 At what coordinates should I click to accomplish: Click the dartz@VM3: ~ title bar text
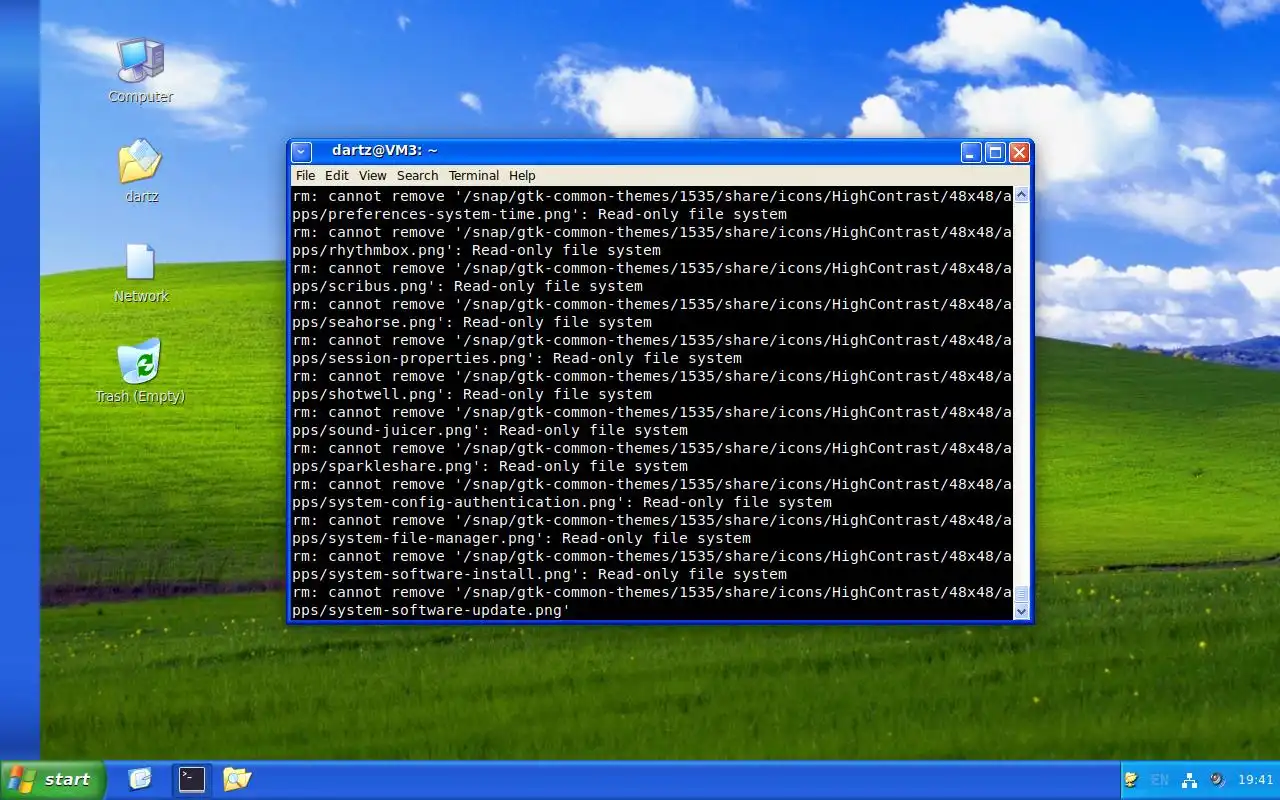385,151
